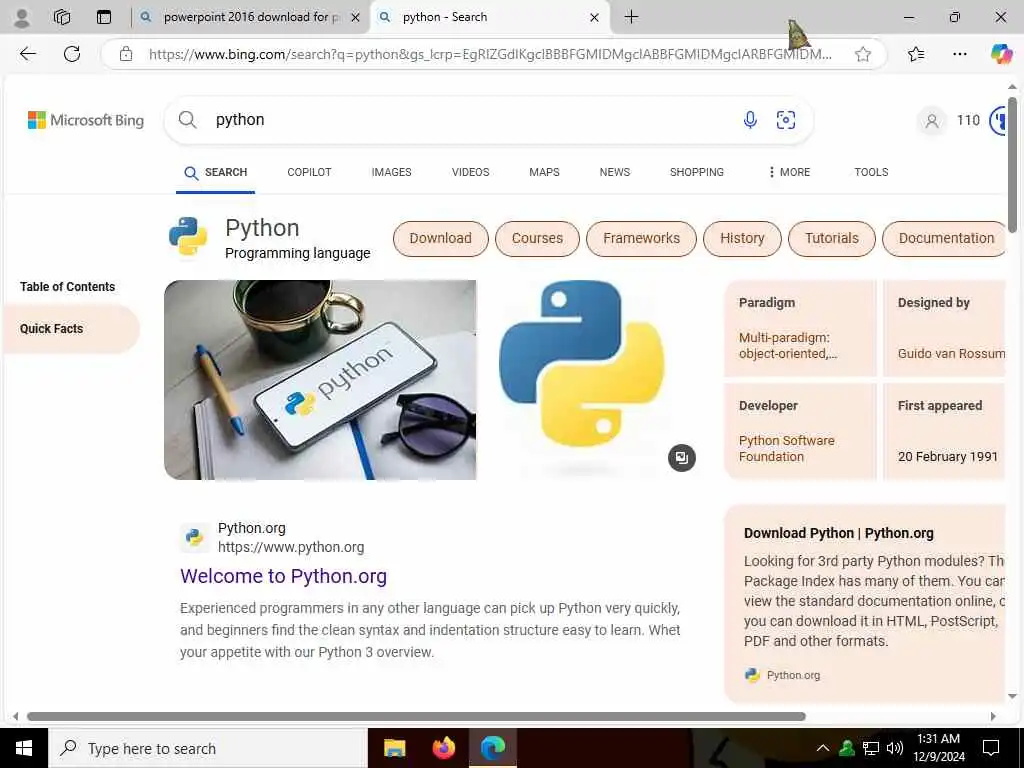Select Quick Facts in Table of Contents

coord(71,329)
